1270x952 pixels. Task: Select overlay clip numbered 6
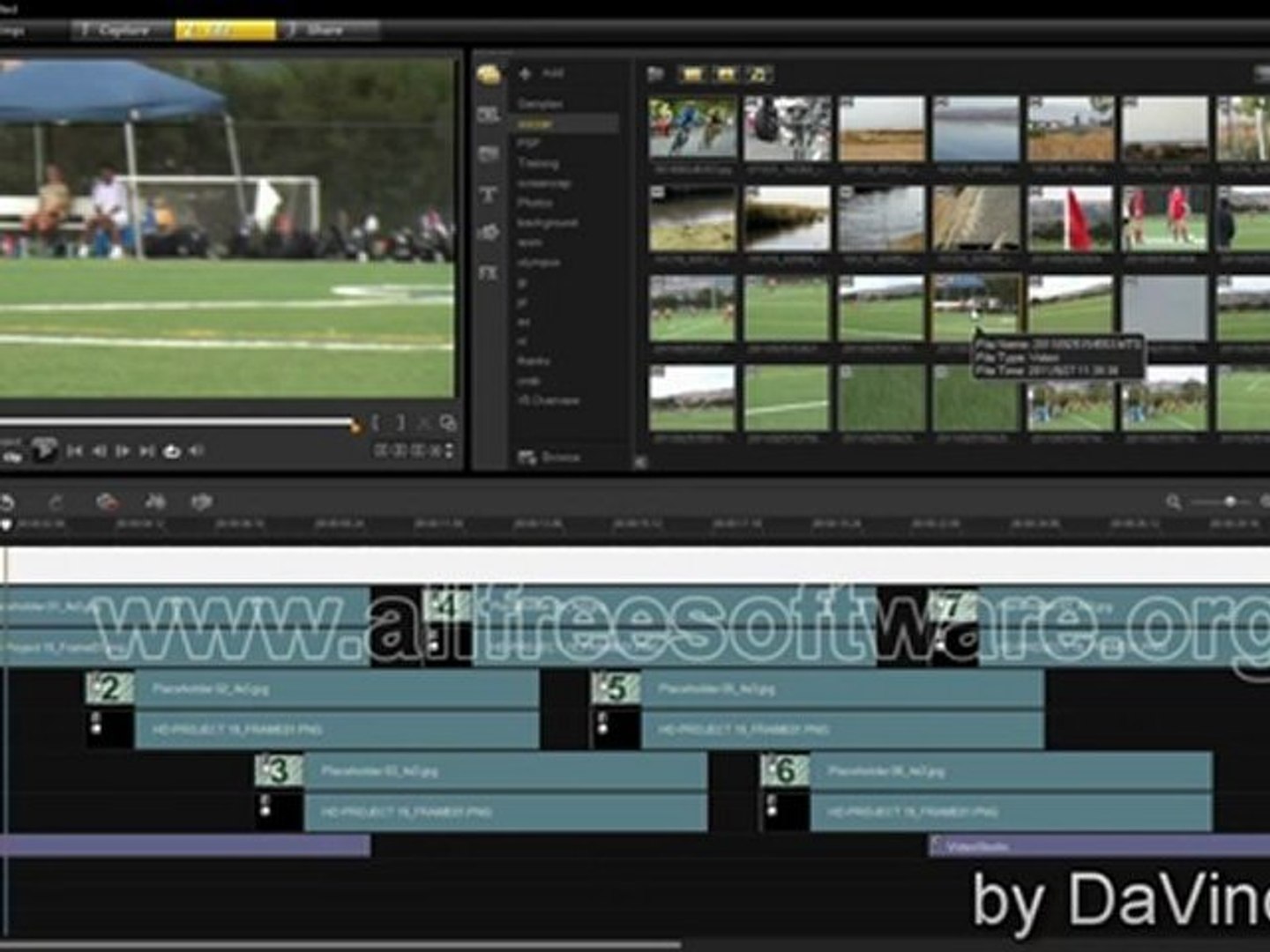pos(785,770)
